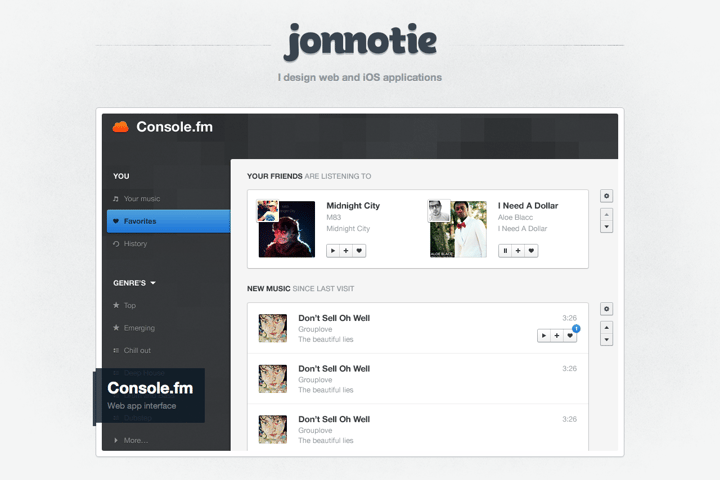Image resolution: width=720 pixels, height=480 pixels.
Task: Add I Need A Dollar to playlist
Action: [x=518, y=251]
